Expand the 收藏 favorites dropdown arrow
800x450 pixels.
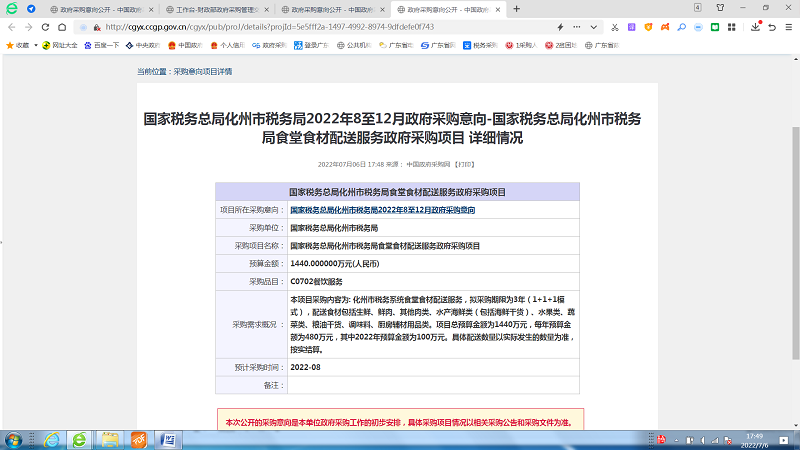34,45
